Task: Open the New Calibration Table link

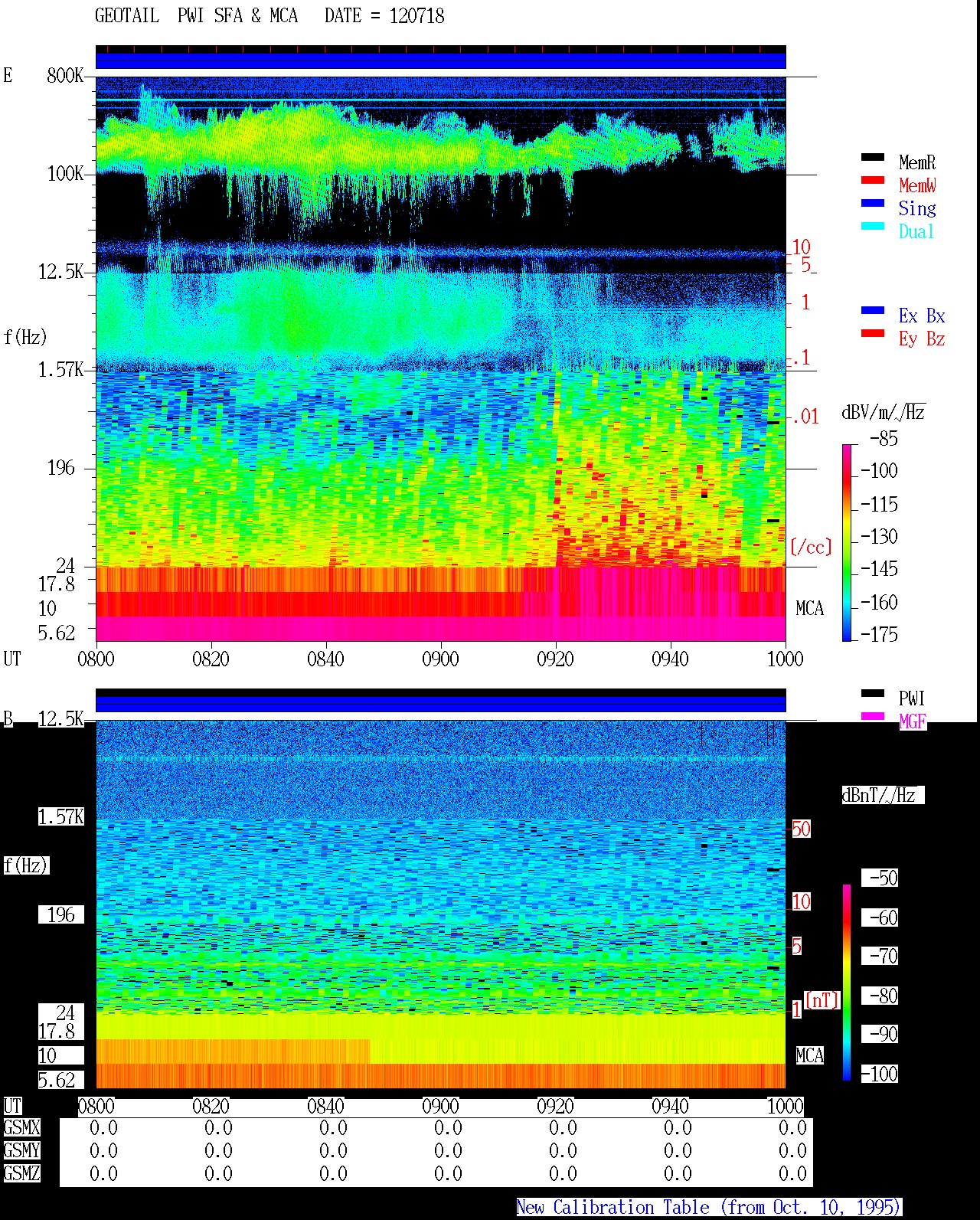Action: 709,1208
